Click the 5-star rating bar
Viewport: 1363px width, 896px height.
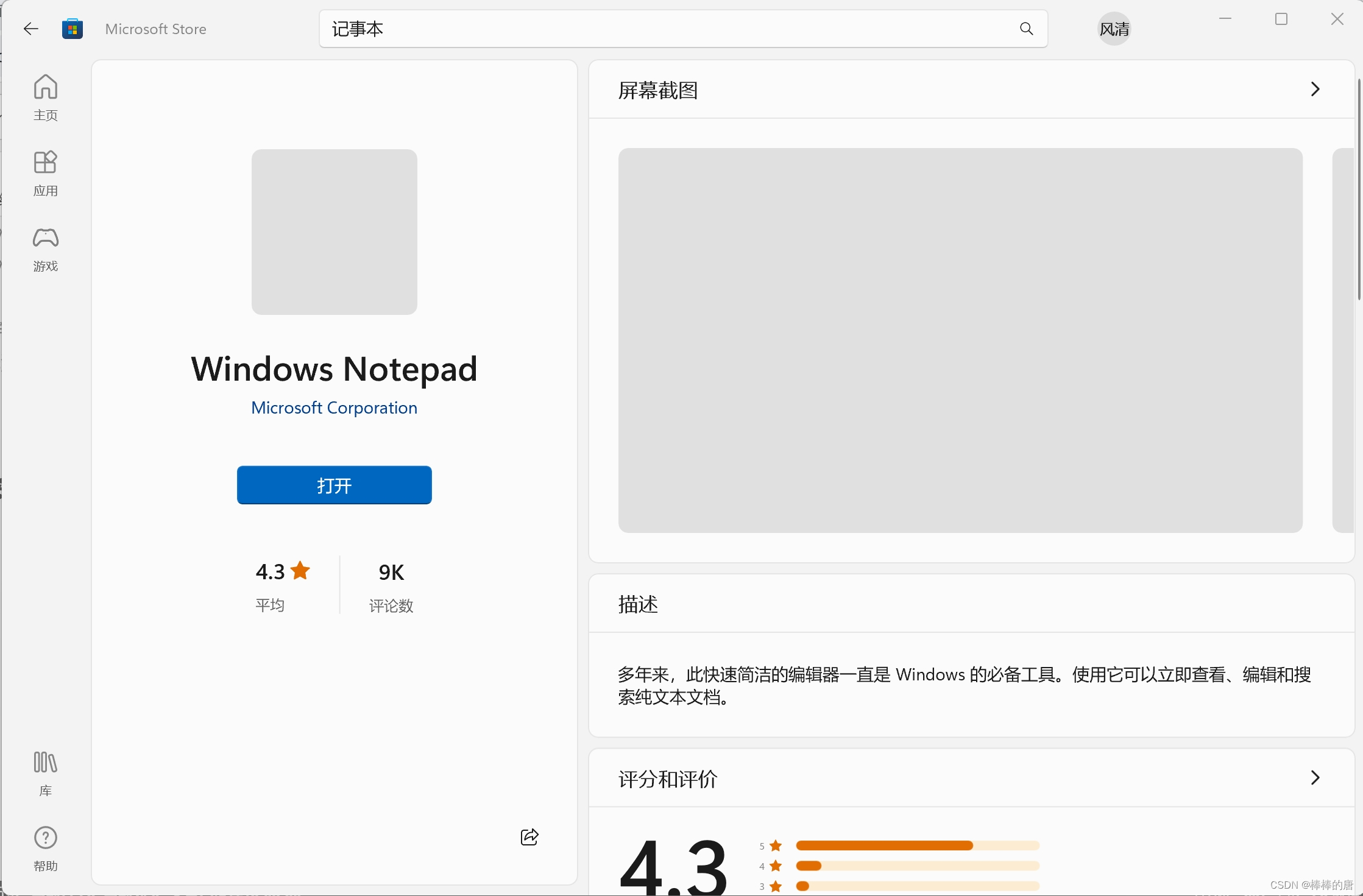(x=917, y=845)
